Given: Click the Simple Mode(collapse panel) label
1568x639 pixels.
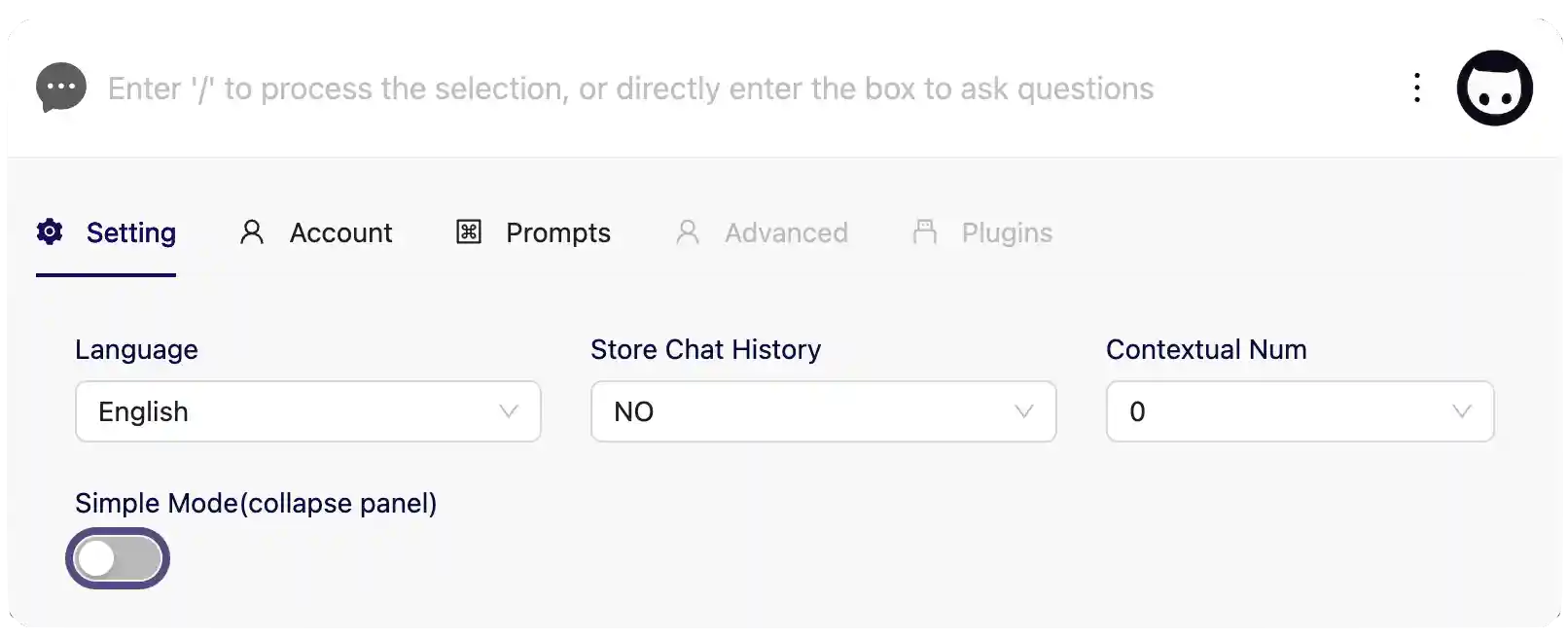Looking at the screenshot, I should coord(256,503).
